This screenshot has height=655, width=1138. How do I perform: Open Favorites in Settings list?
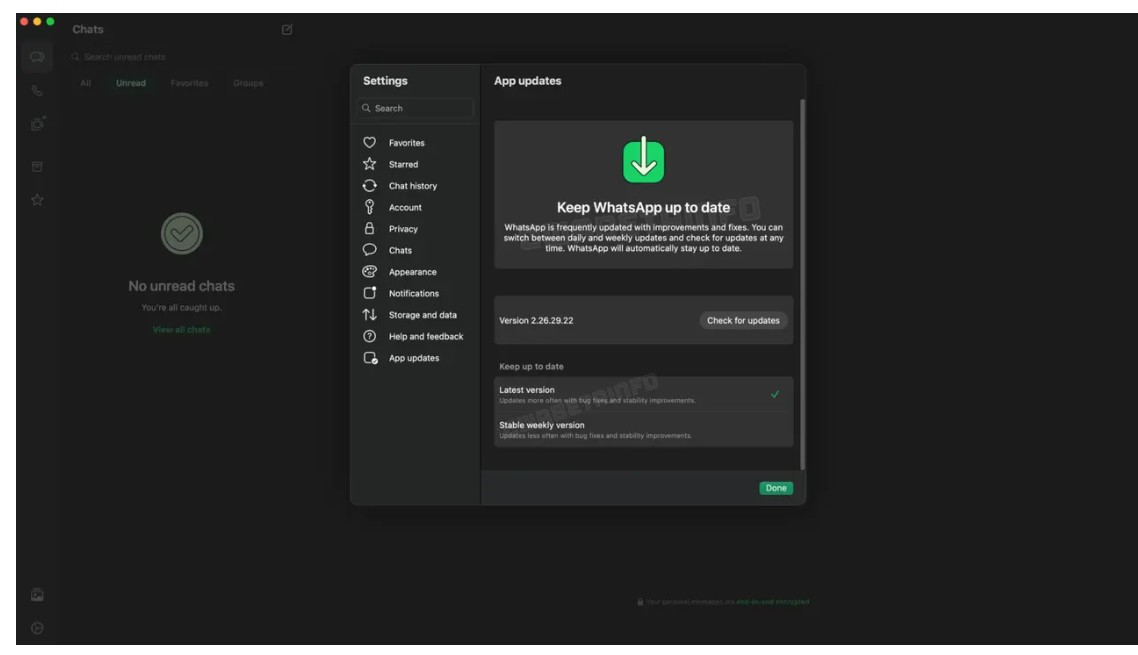[x=415, y=143]
